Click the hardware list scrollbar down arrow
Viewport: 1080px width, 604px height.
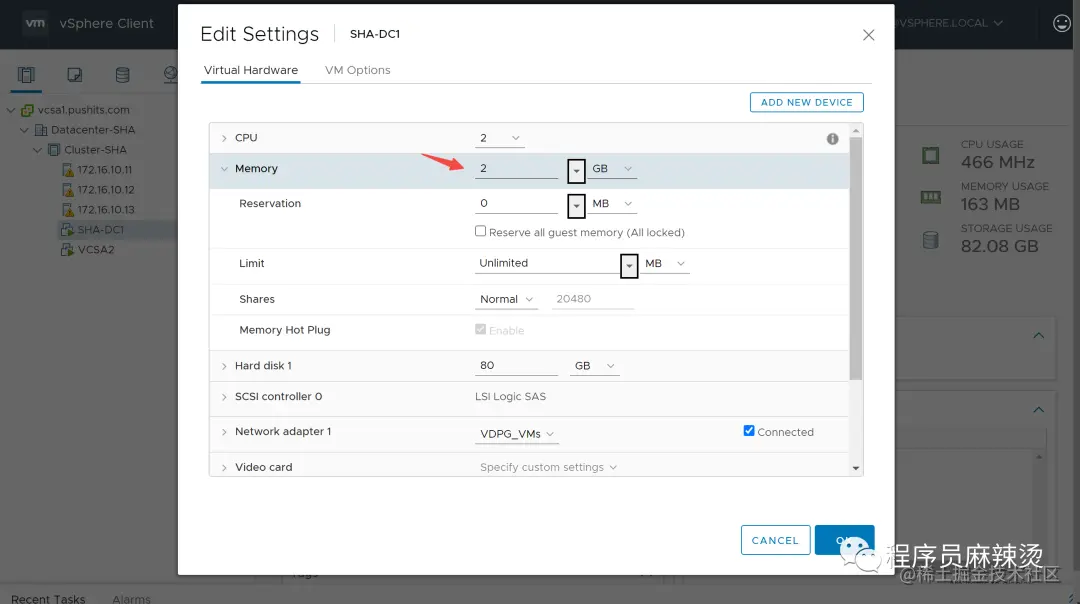point(855,468)
